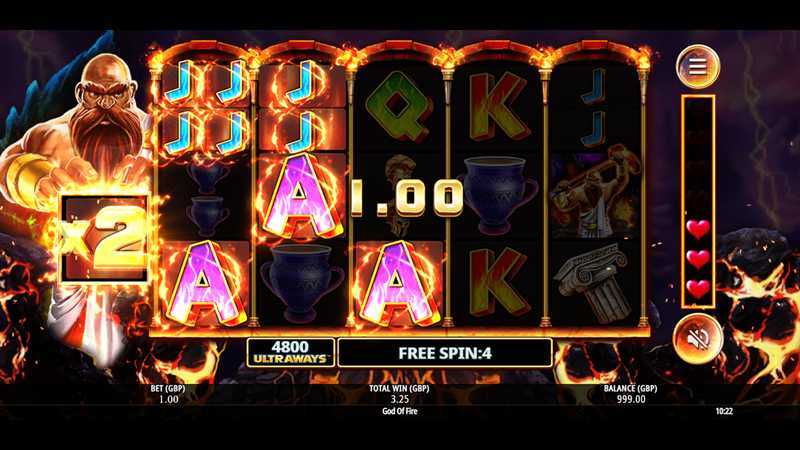This screenshot has width=800, height=450.
Task: Click the god with hammer symbol
Action: point(593,194)
